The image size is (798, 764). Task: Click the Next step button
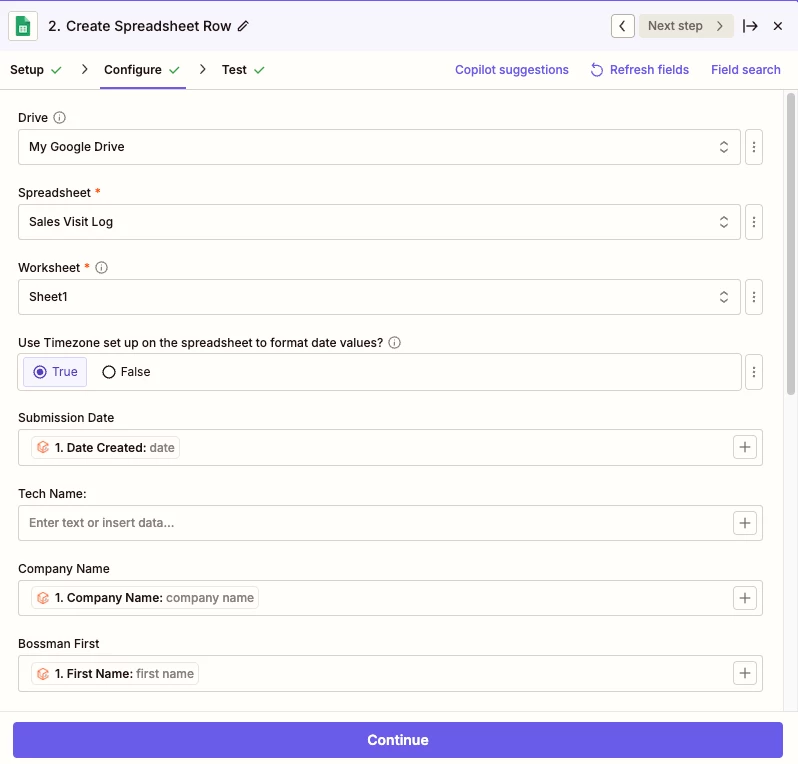pyautogui.click(x=686, y=26)
